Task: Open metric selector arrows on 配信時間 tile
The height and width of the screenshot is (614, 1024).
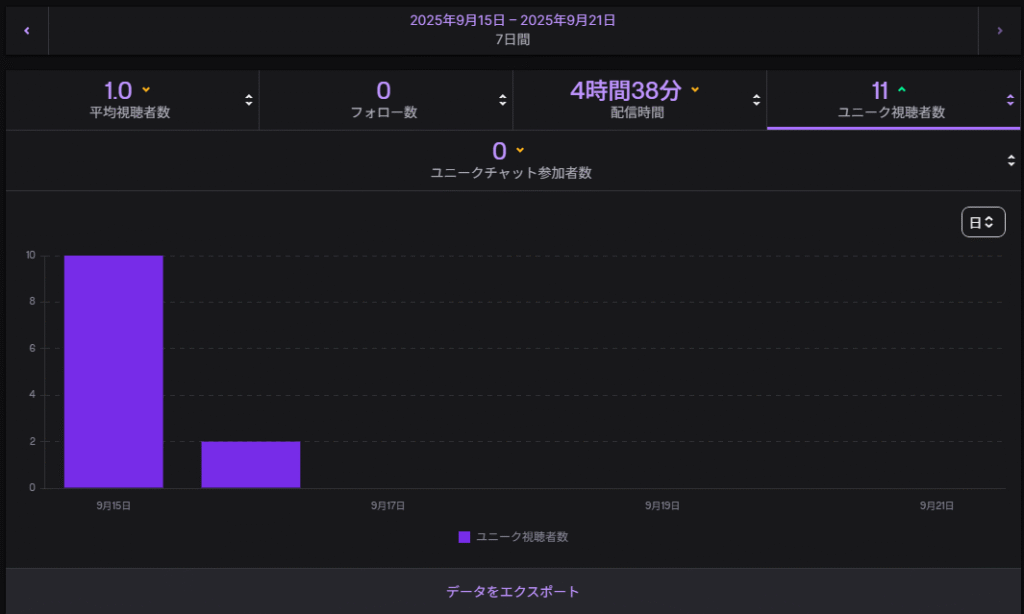Action: [756, 99]
